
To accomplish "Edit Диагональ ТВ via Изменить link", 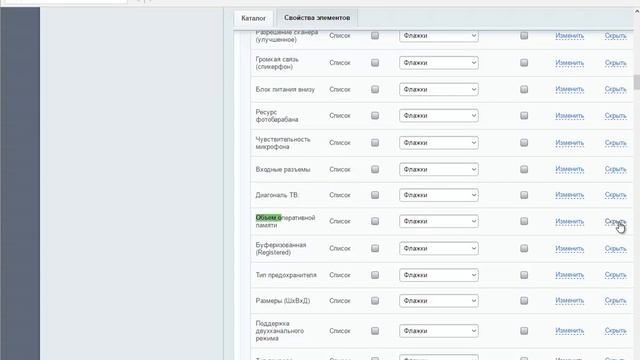I will coord(569,195).
